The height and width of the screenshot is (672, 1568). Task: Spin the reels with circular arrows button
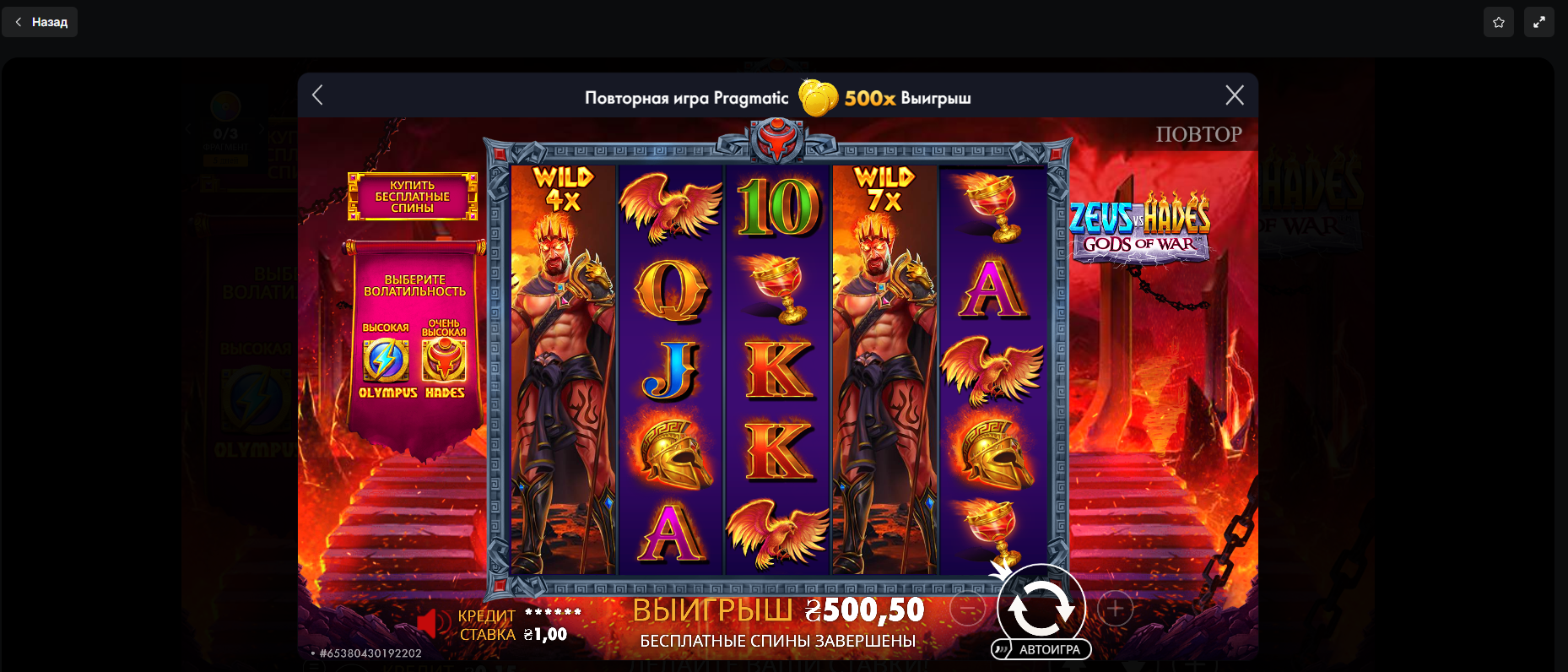pos(1041,608)
